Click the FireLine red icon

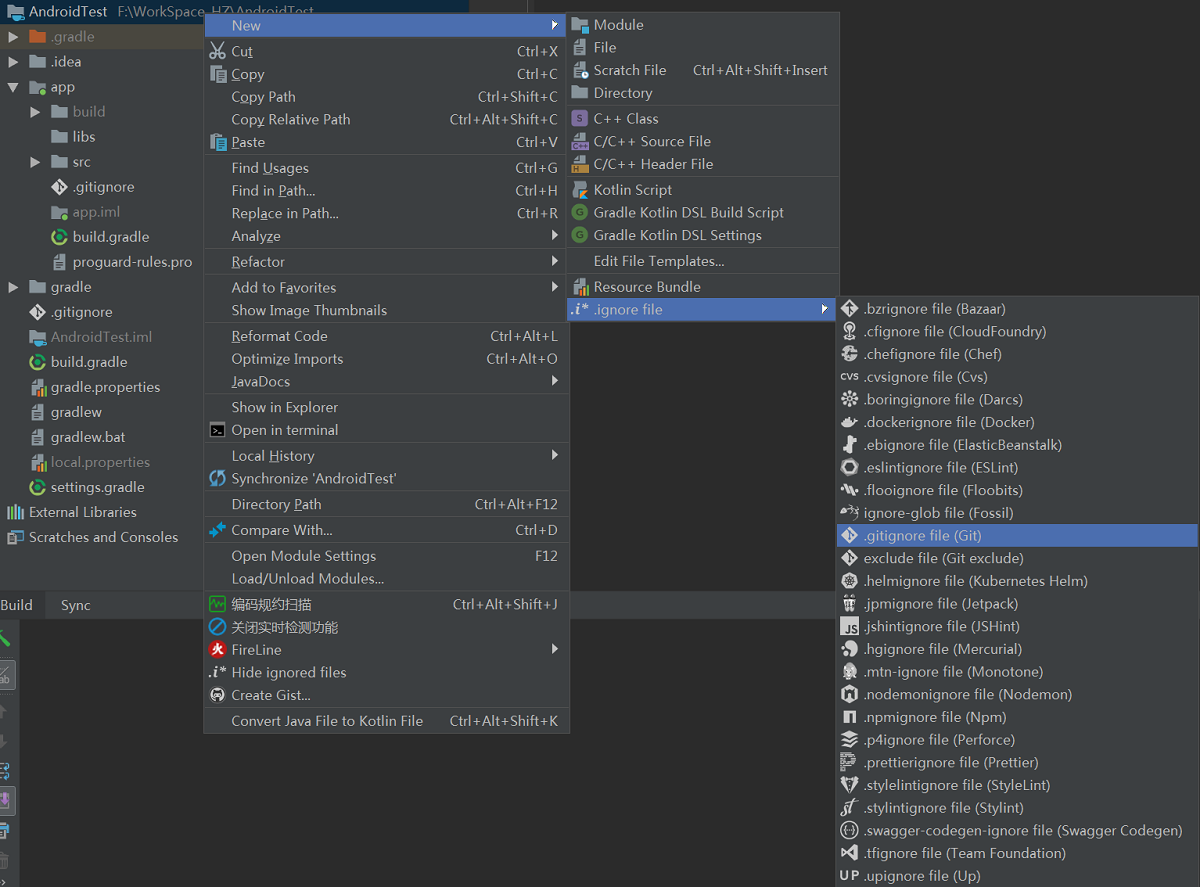click(217, 650)
